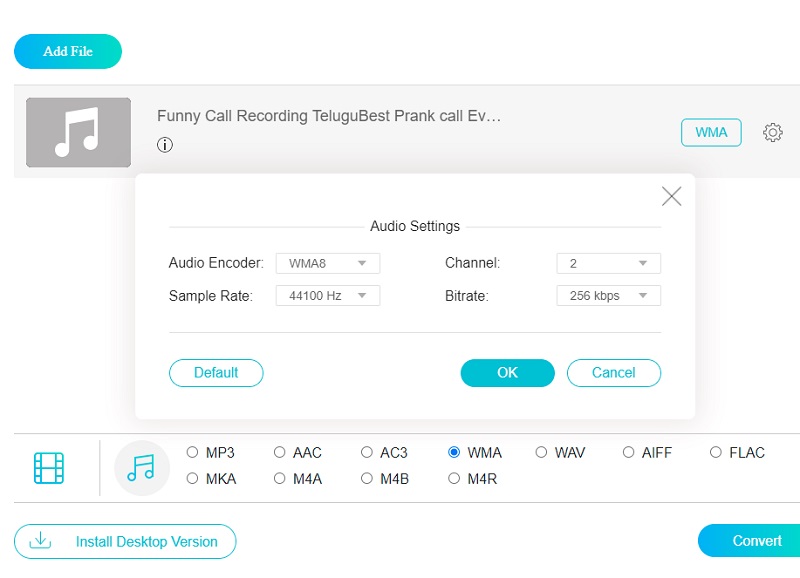The width and height of the screenshot is (800, 578).
Task: Start conversion with the Convert button
Action: [757, 541]
